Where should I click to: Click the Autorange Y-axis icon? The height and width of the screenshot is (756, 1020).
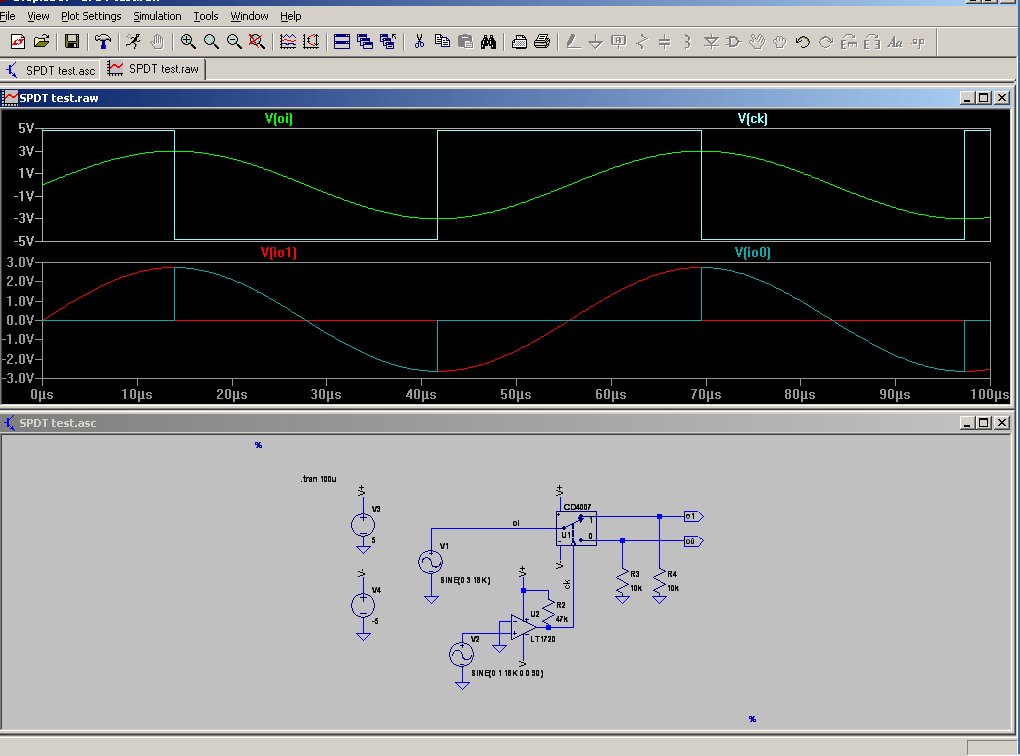pyautogui.click(x=311, y=41)
